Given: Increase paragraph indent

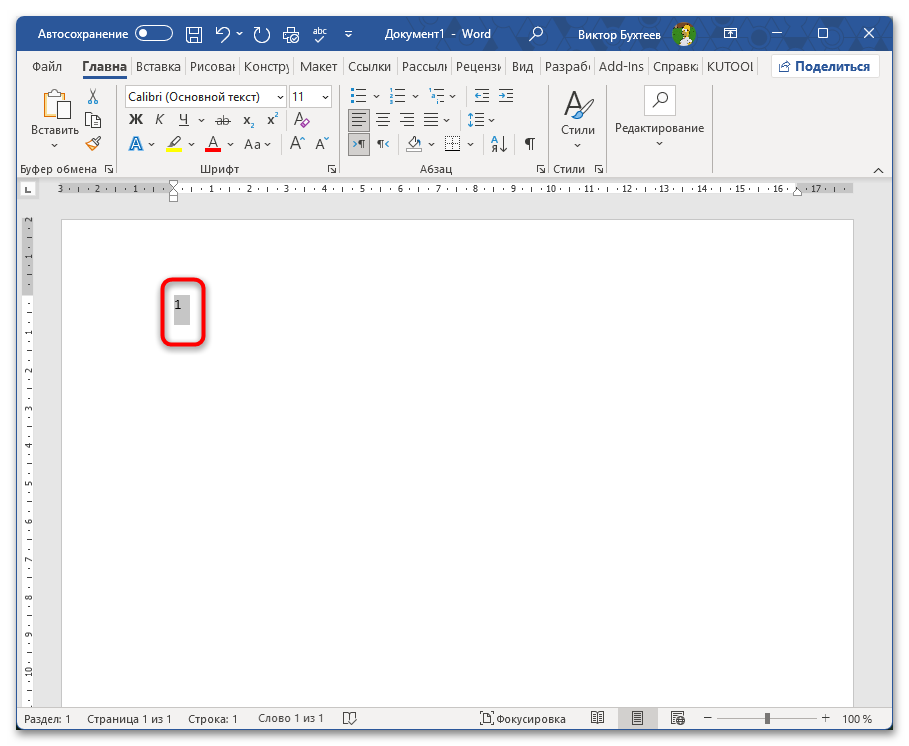Looking at the screenshot, I should coord(507,96).
